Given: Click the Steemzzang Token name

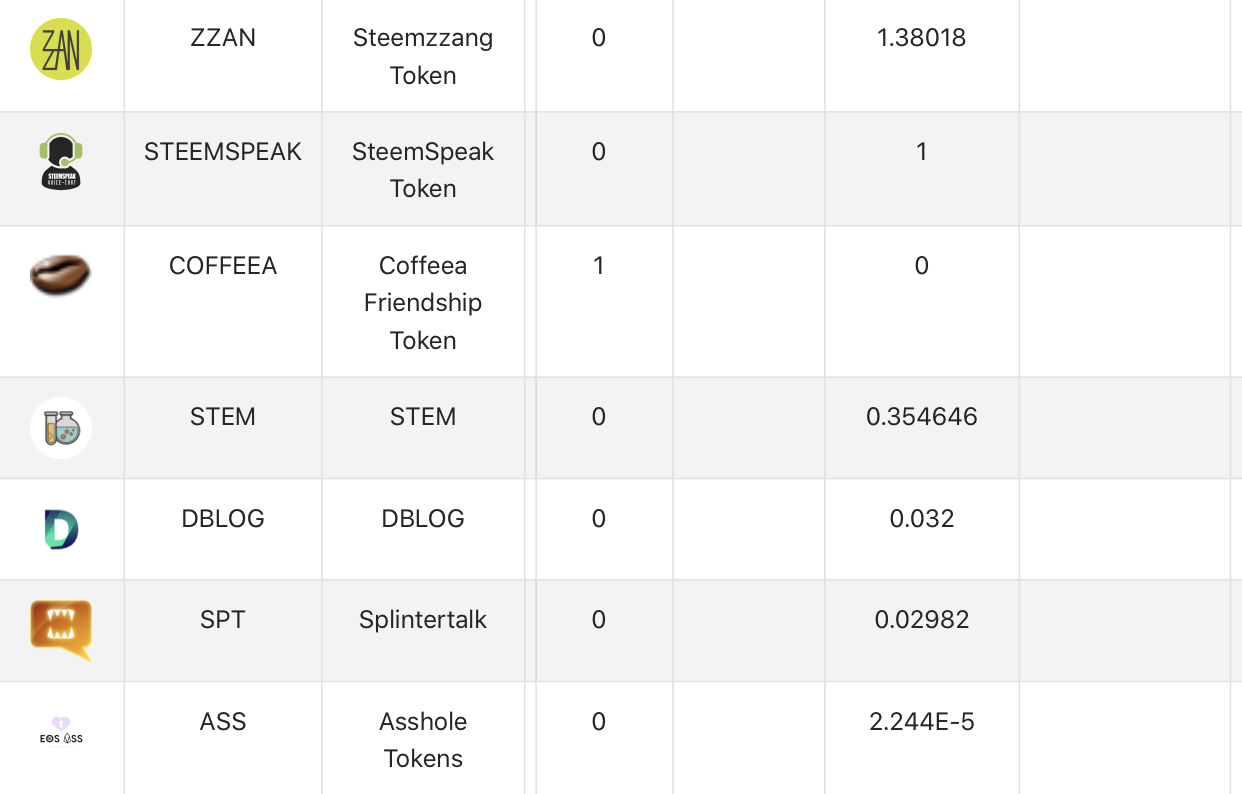Looking at the screenshot, I should pyautogui.click(x=423, y=57).
